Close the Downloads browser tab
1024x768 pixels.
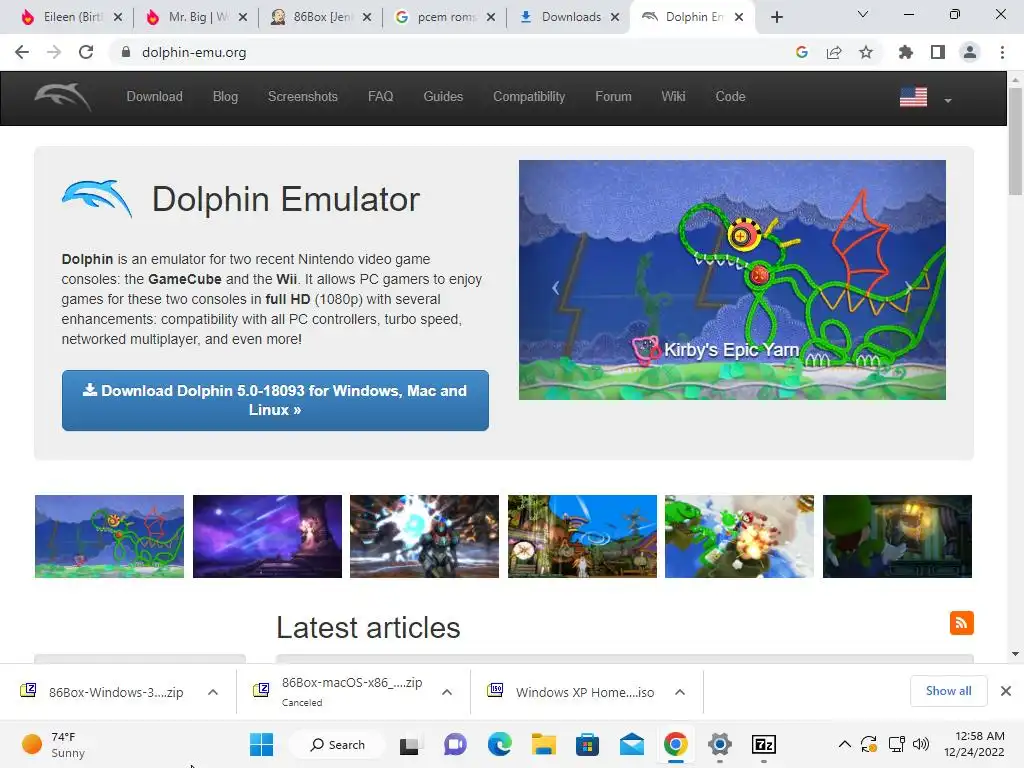coord(615,17)
